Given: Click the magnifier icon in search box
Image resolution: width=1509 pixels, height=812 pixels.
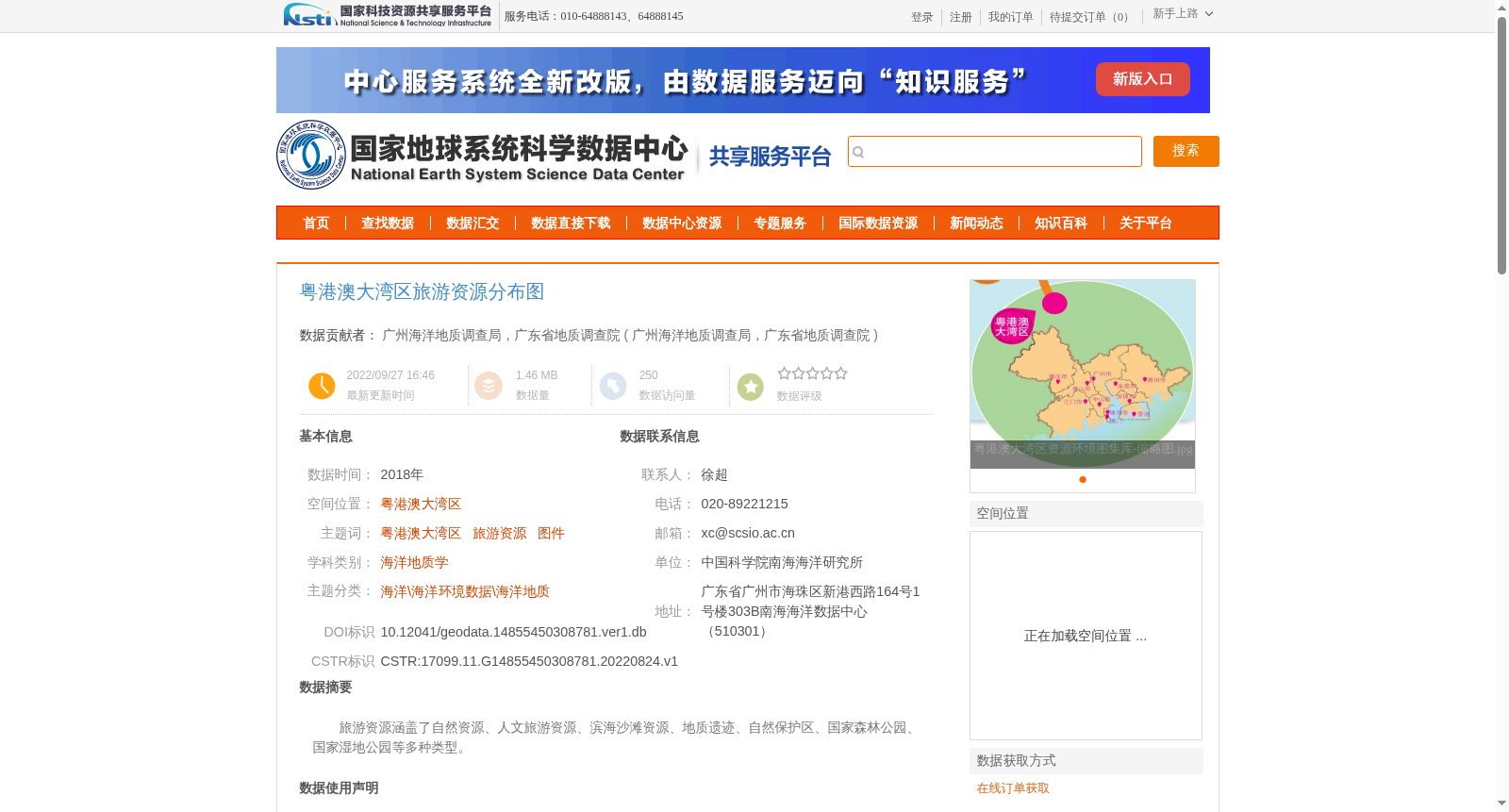Looking at the screenshot, I should 858,152.
